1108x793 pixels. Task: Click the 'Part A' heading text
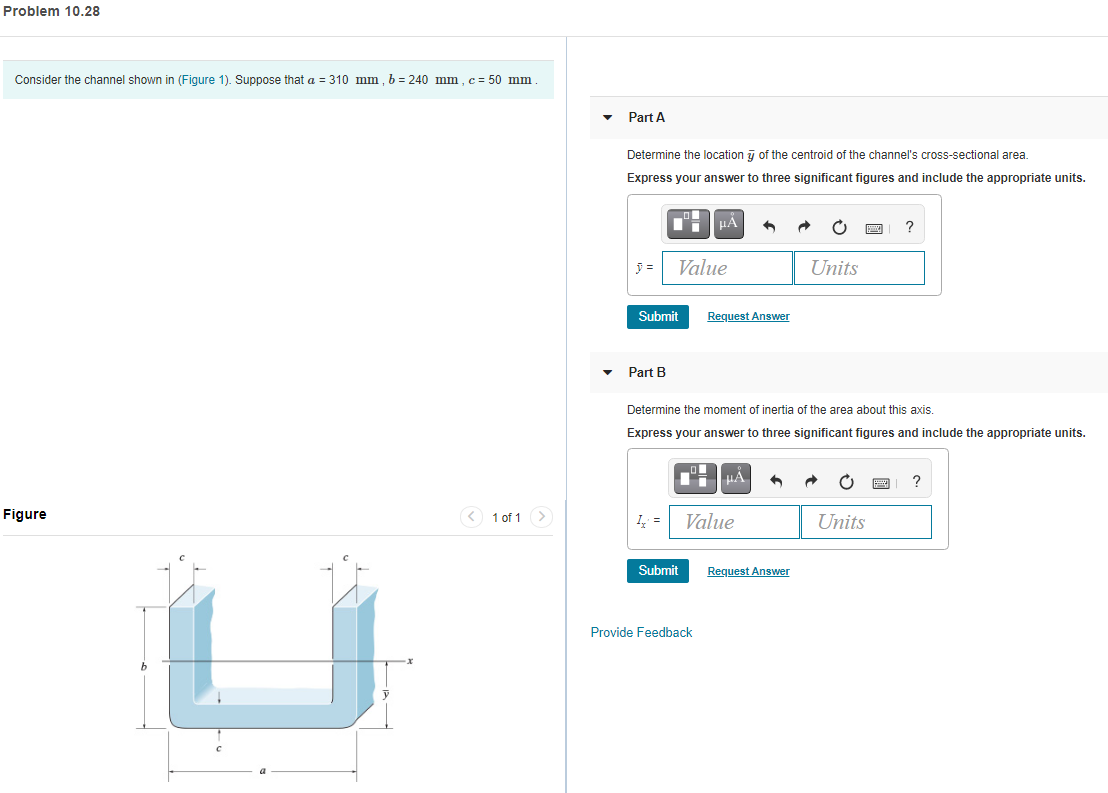click(x=647, y=117)
